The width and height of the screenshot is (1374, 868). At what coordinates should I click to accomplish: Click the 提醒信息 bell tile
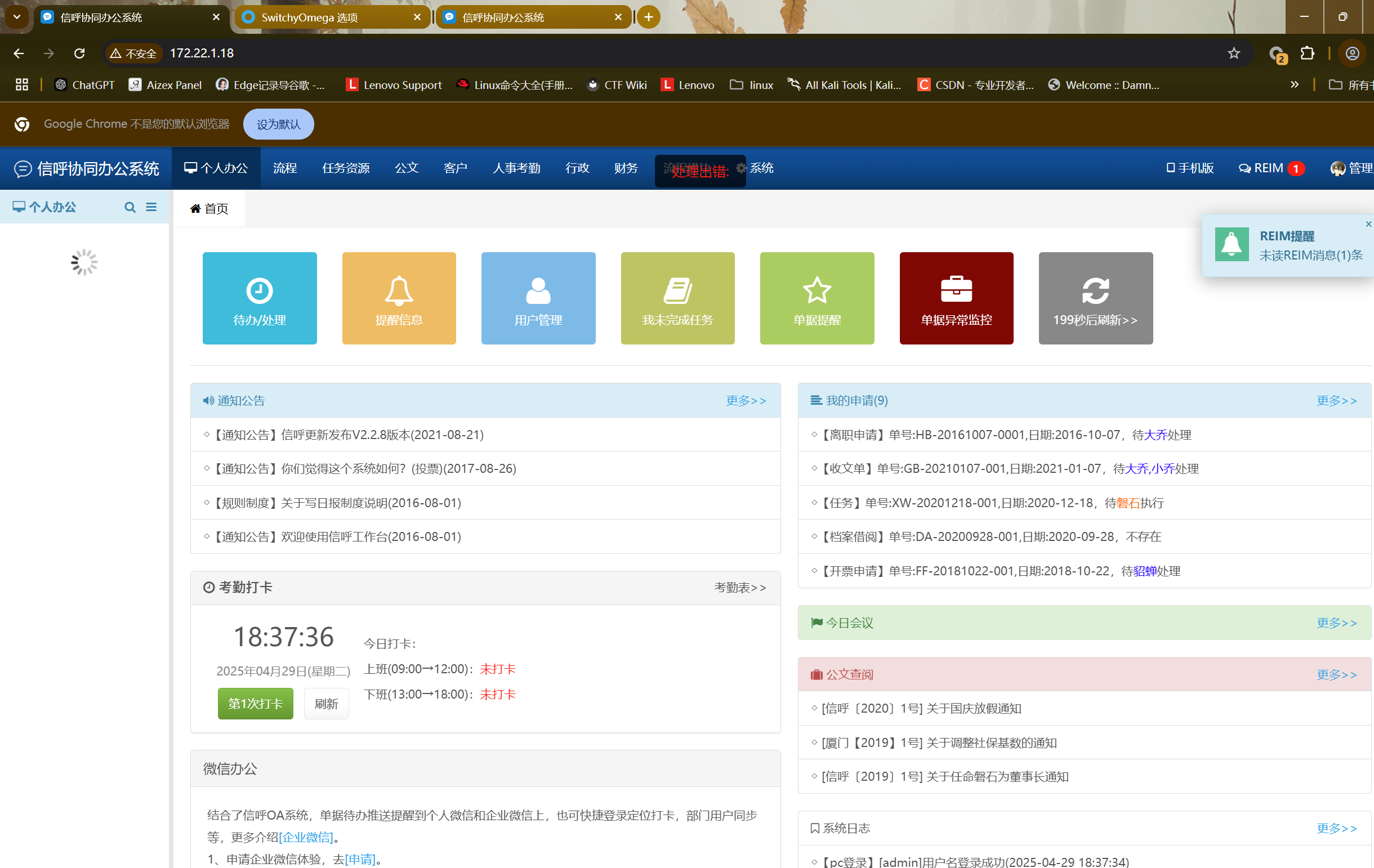pos(399,298)
